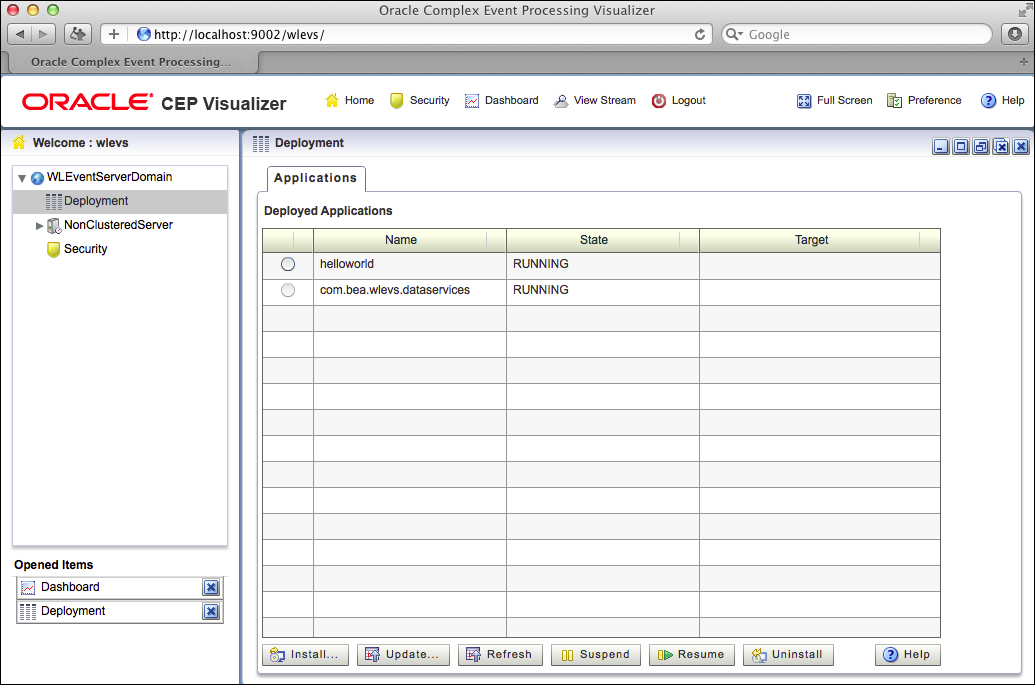Click the Update... button
The width and height of the screenshot is (1035, 685).
pos(403,655)
